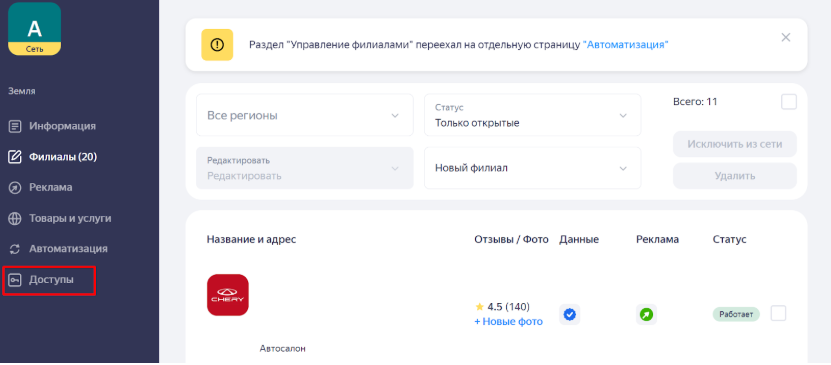
Task: Open the Товары и услуги menu item
Action: [70, 218]
